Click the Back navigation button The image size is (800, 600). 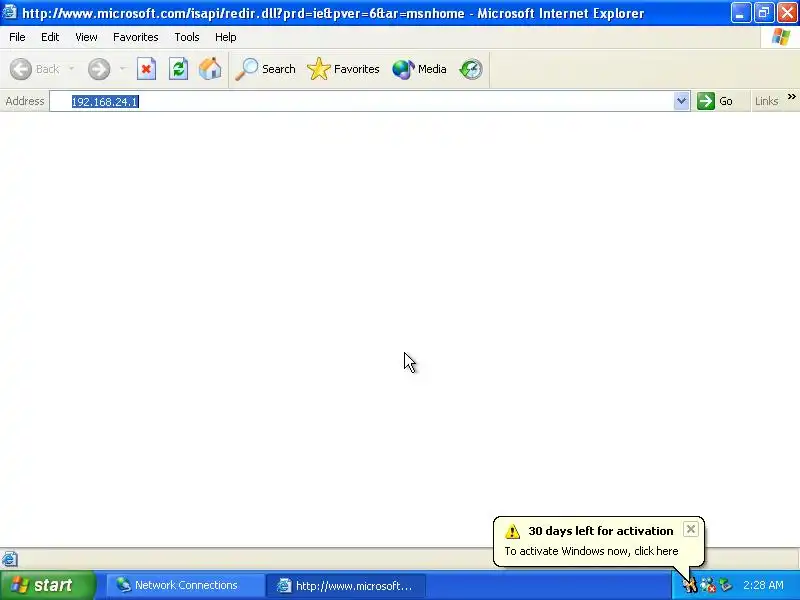point(35,69)
